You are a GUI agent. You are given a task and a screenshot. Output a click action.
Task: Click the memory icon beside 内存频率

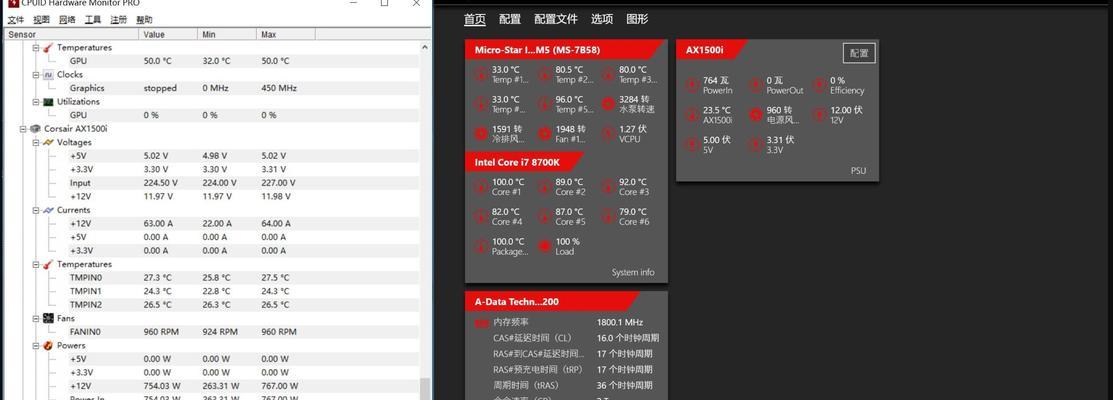[x=481, y=323]
